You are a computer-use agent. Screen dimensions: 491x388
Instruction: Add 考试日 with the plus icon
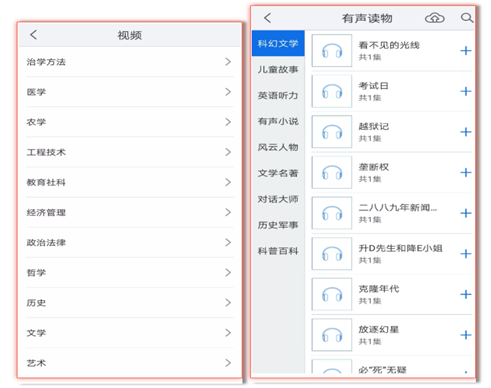click(466, 91)
